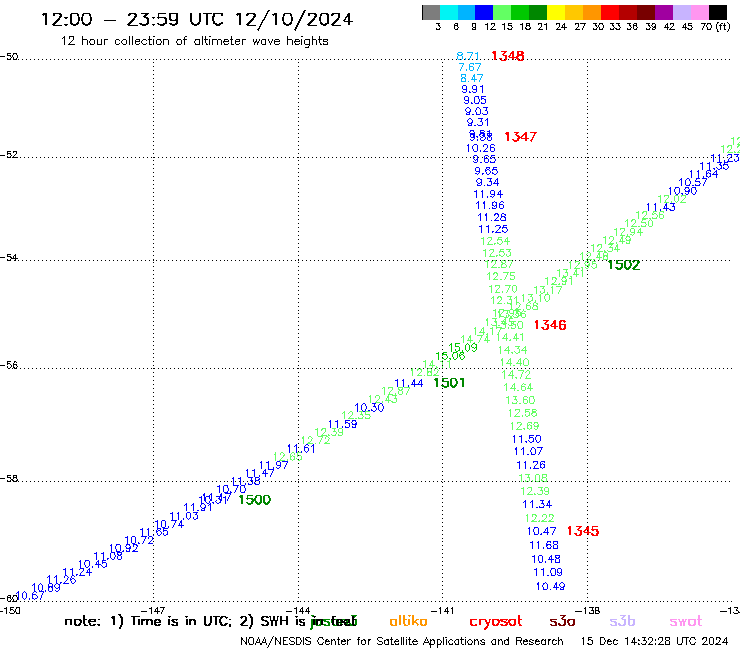
Task: Select the blue reading 11.50
Action: (526, 439)
